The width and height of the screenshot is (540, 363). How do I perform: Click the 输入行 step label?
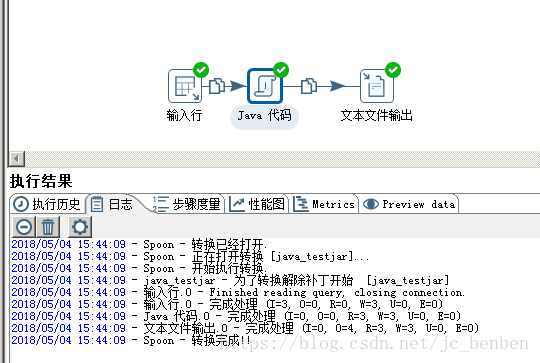tap(184, 115)
